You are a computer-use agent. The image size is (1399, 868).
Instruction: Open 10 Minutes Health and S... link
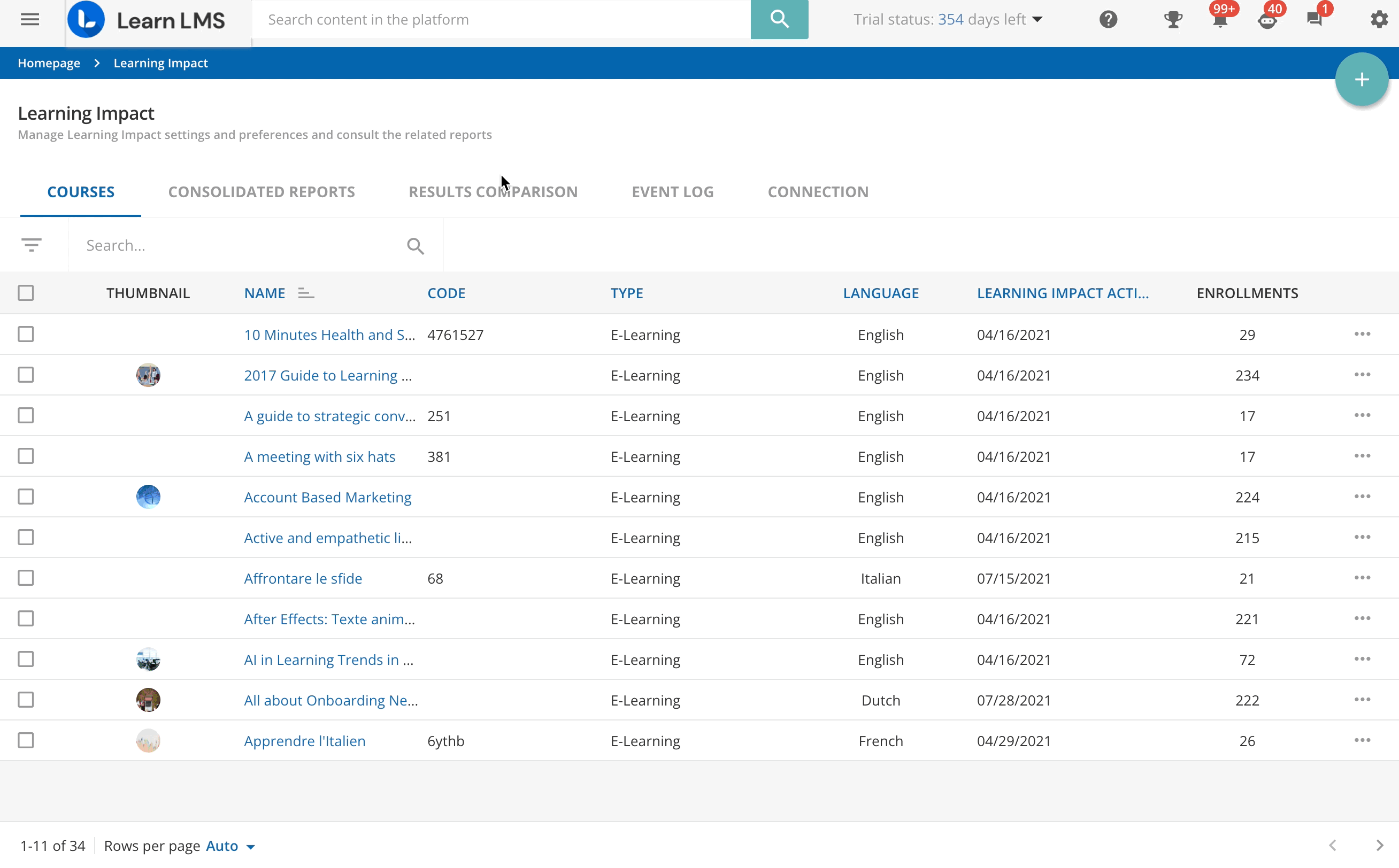click(x=329, y=335)
